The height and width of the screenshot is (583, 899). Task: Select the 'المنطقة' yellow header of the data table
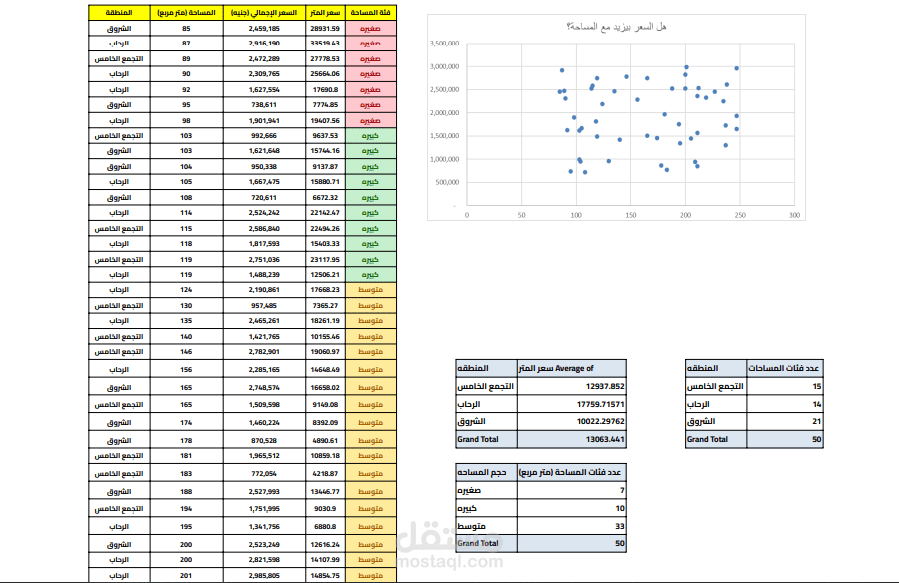tap(119, 13)
